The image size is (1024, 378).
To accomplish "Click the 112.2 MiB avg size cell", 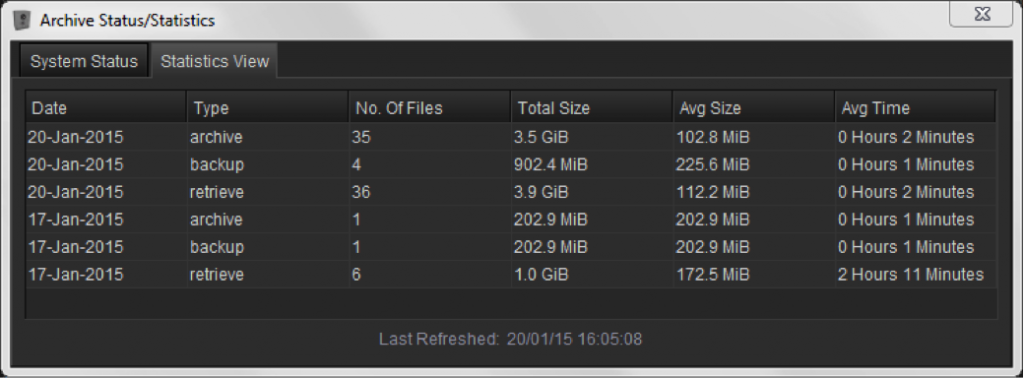I will (754, 192).
